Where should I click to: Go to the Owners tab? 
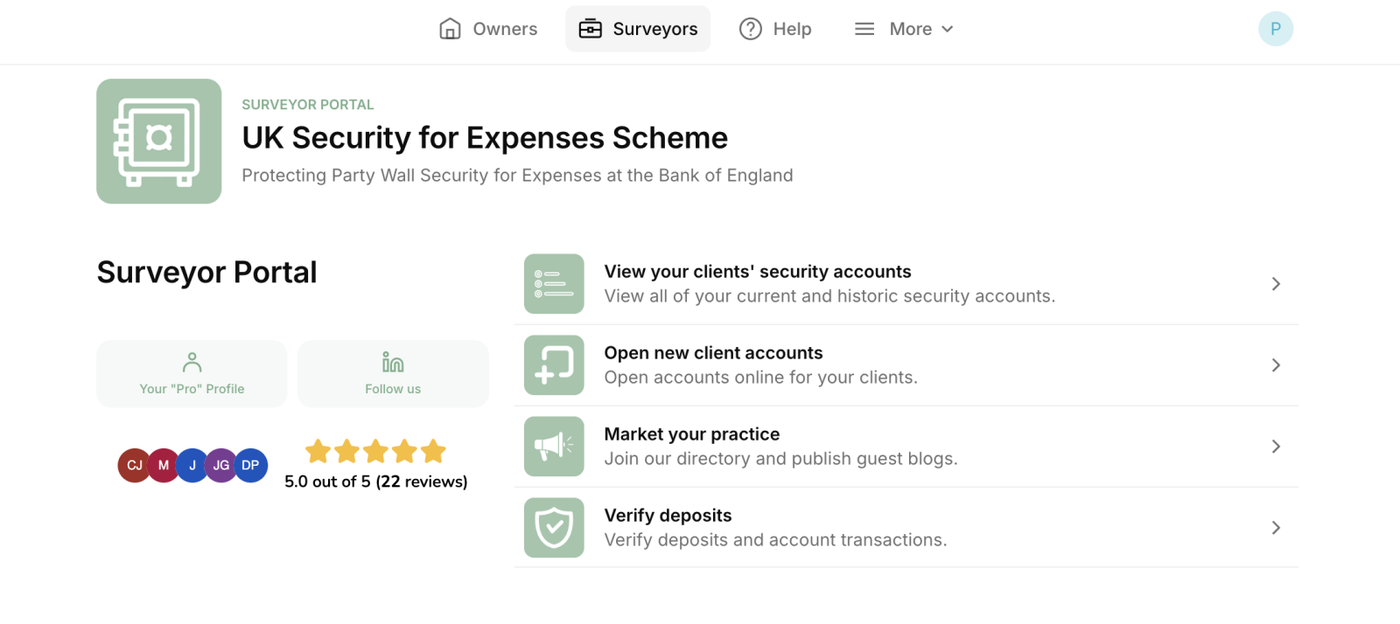coord(488,29)
